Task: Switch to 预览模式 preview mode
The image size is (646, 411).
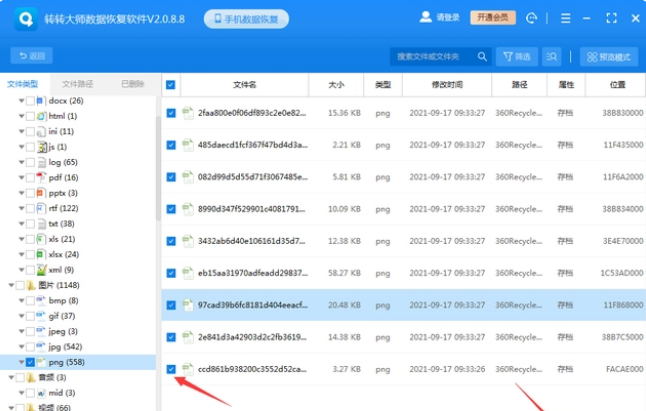Action: coord(608,57)
